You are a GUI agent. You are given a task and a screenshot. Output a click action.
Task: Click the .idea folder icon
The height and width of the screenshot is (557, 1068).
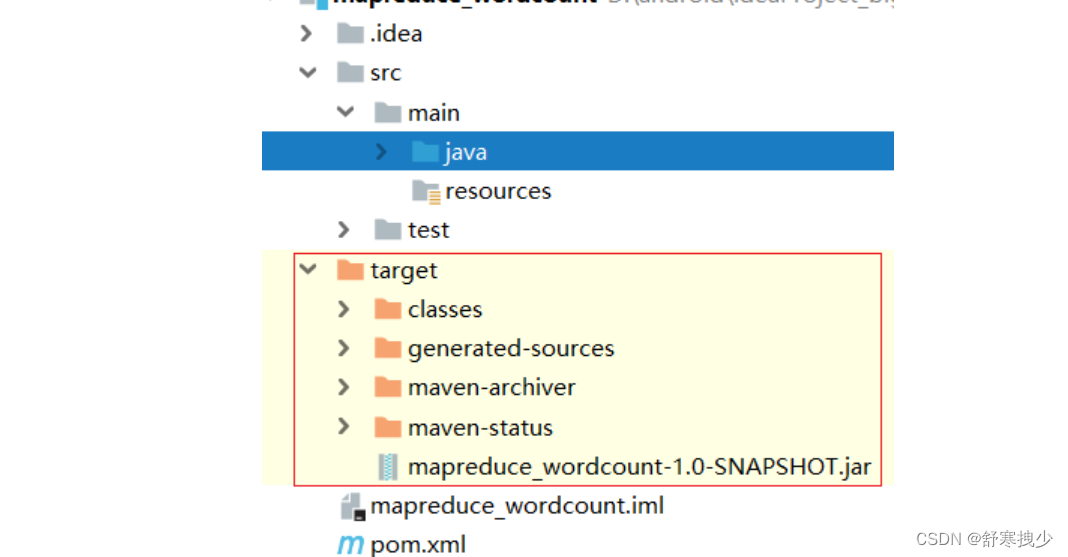350,34
